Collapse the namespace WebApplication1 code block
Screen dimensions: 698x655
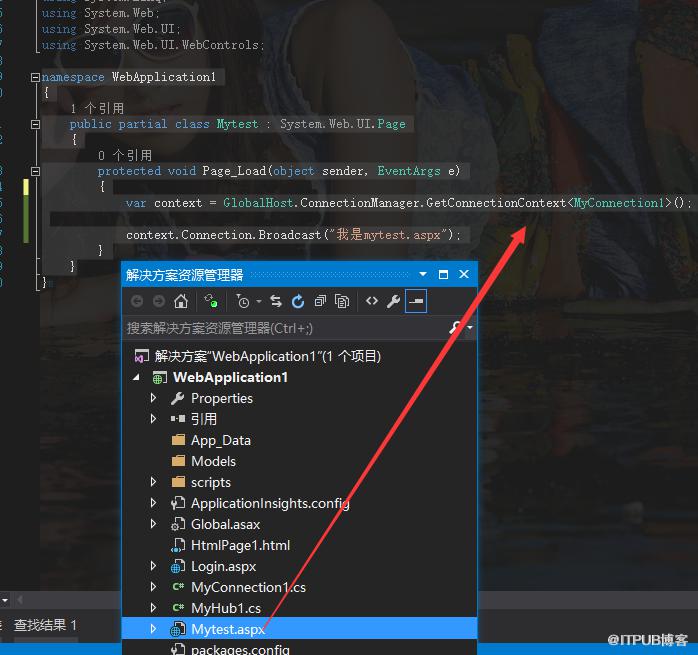click(x=35, y=77)
